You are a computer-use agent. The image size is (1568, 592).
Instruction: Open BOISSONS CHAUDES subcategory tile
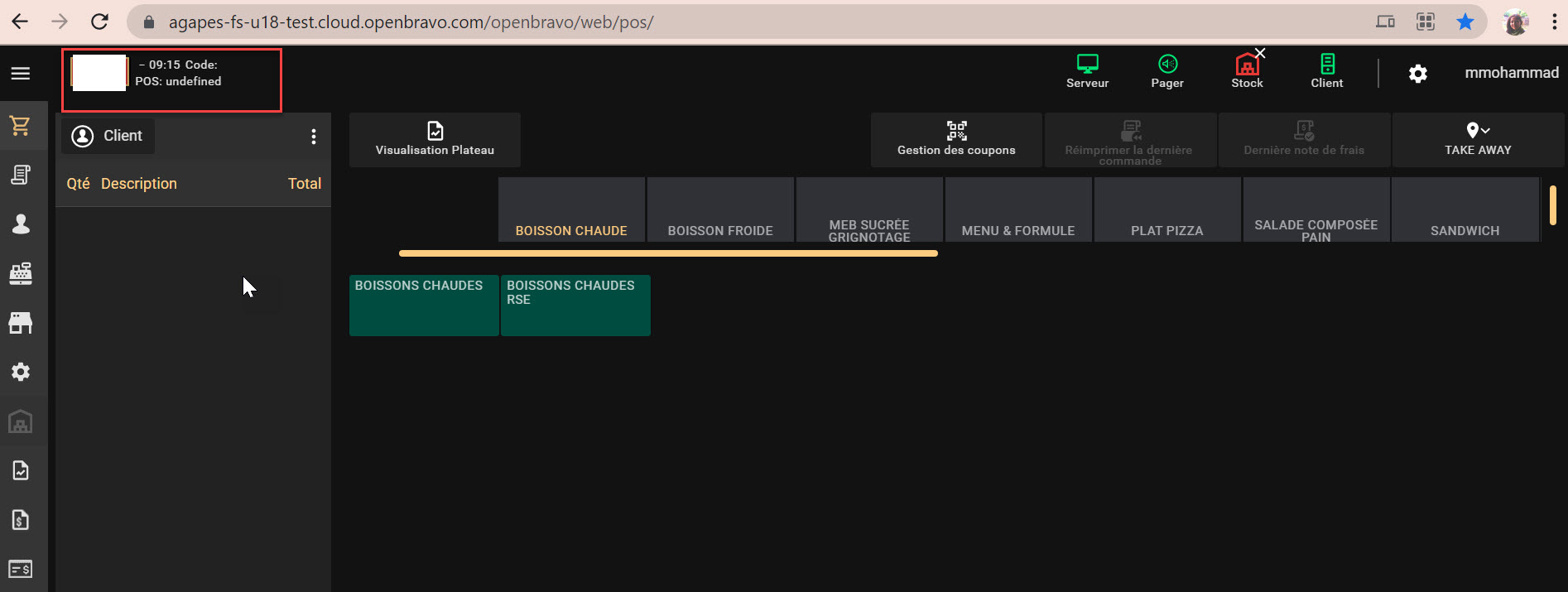coord(424,306)
